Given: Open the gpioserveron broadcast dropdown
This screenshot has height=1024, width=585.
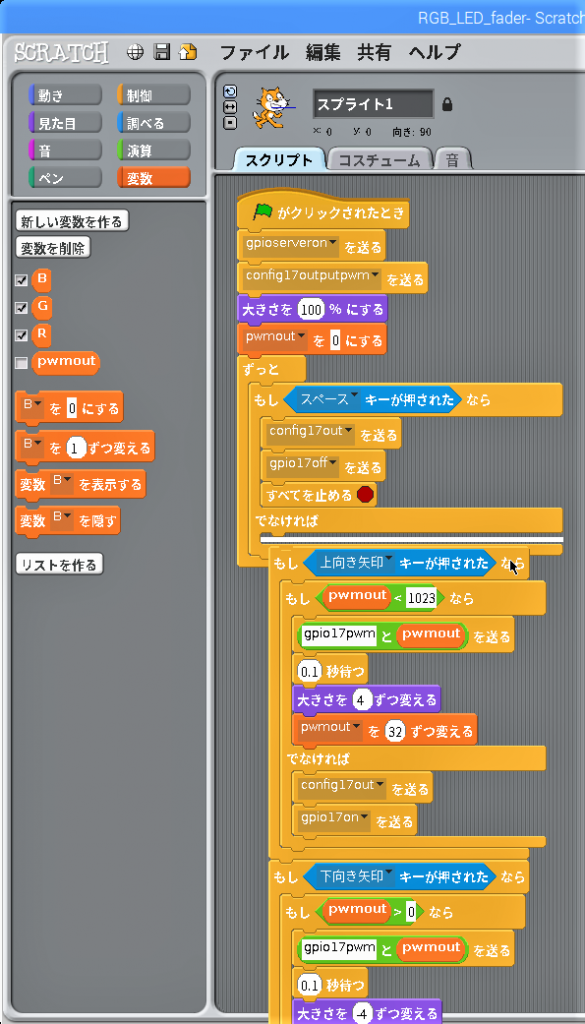Looking at the screenshot, I should pos(333,244).
